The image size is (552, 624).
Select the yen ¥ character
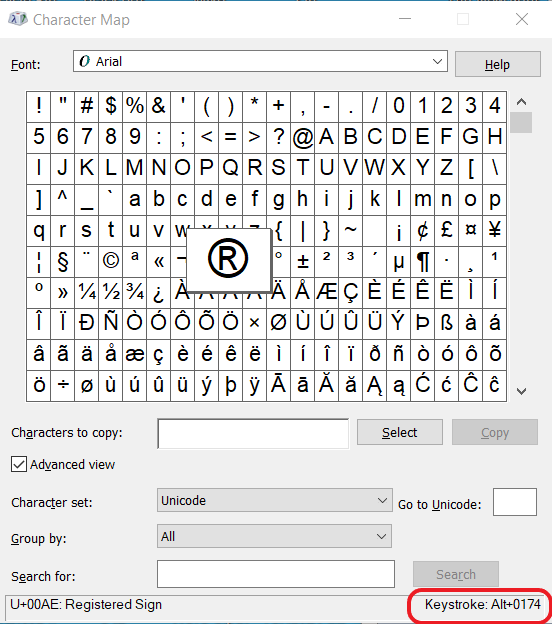[494, 230]
